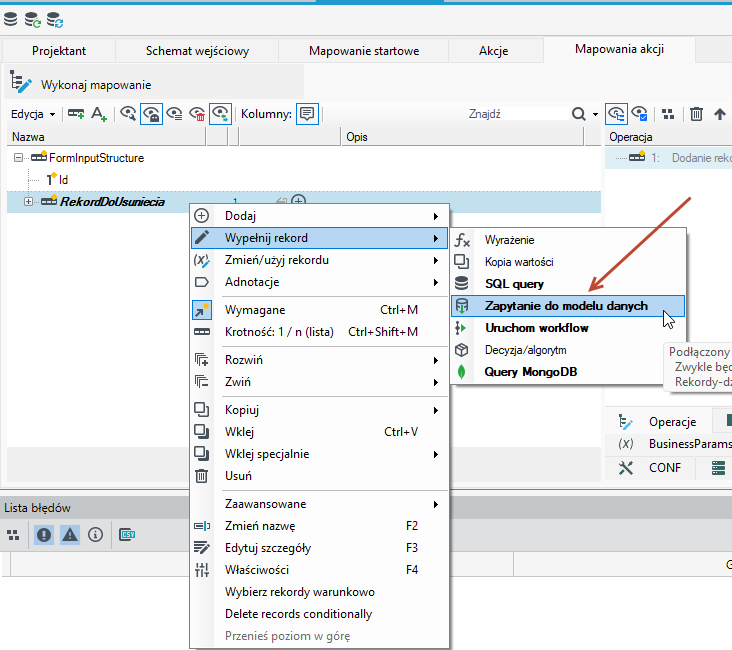The height and width of the screenshot is (650, 732).
Task: Select Kopia wartości in the submenu
Action: point(568,262)
